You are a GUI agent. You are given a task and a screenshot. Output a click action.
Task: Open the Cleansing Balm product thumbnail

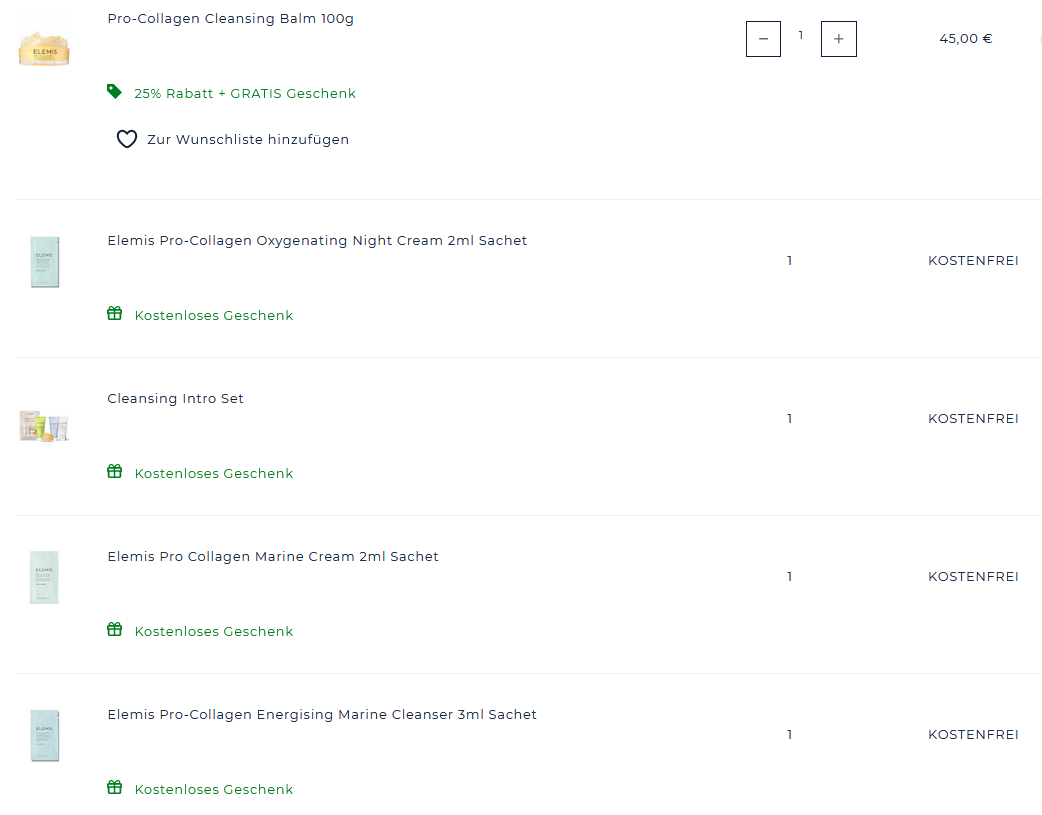point(44,48)
